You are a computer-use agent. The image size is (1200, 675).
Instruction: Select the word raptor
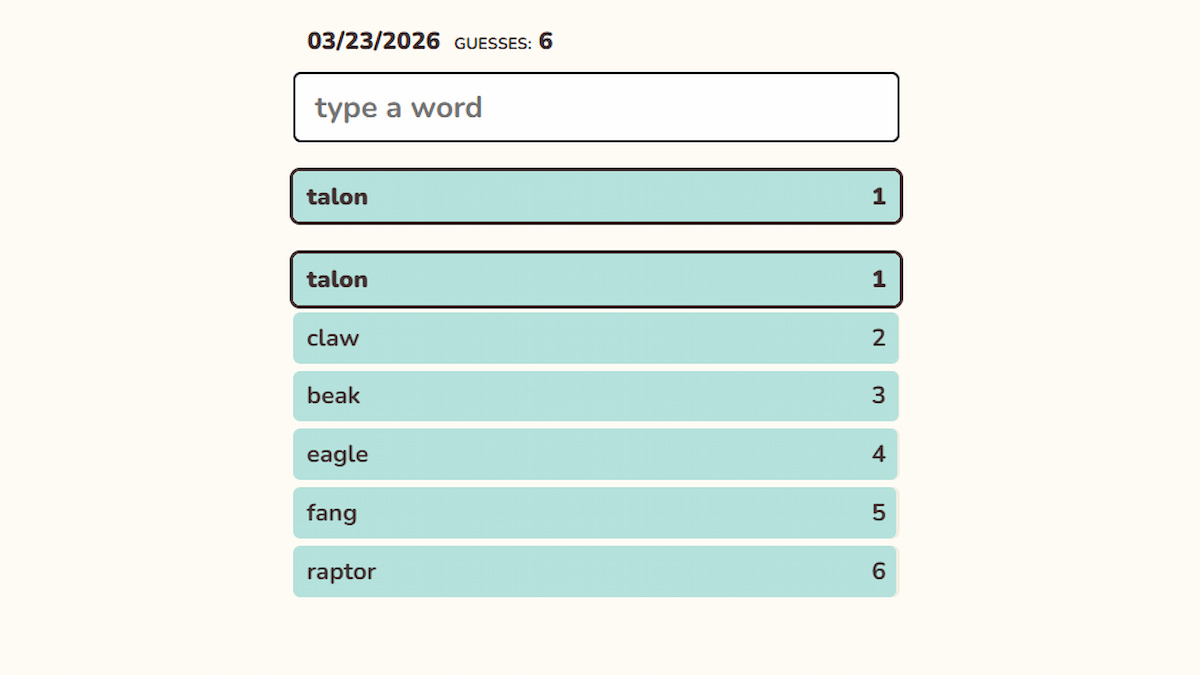point(341,572)
